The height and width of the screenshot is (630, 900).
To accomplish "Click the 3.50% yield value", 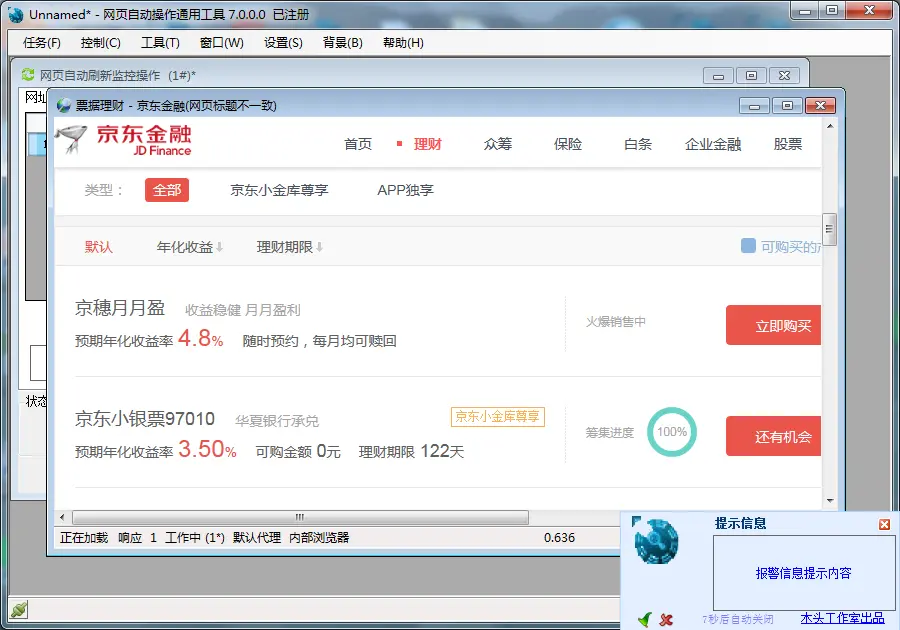I will point(207,449).
